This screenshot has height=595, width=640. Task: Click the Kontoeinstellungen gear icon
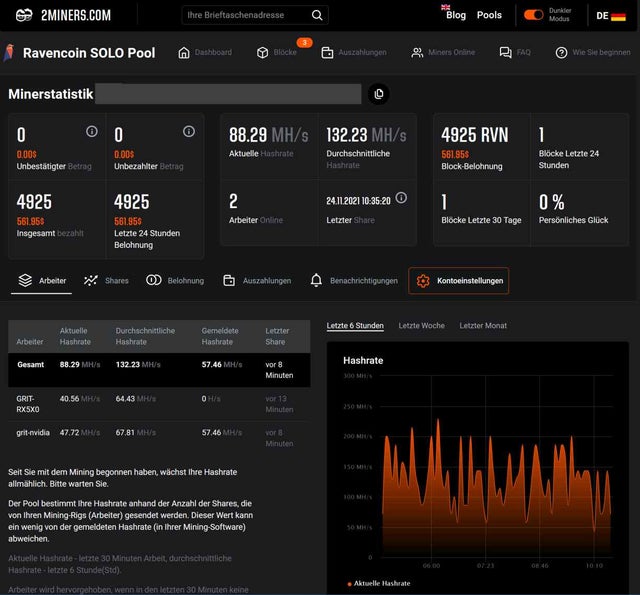click(423, 281)
